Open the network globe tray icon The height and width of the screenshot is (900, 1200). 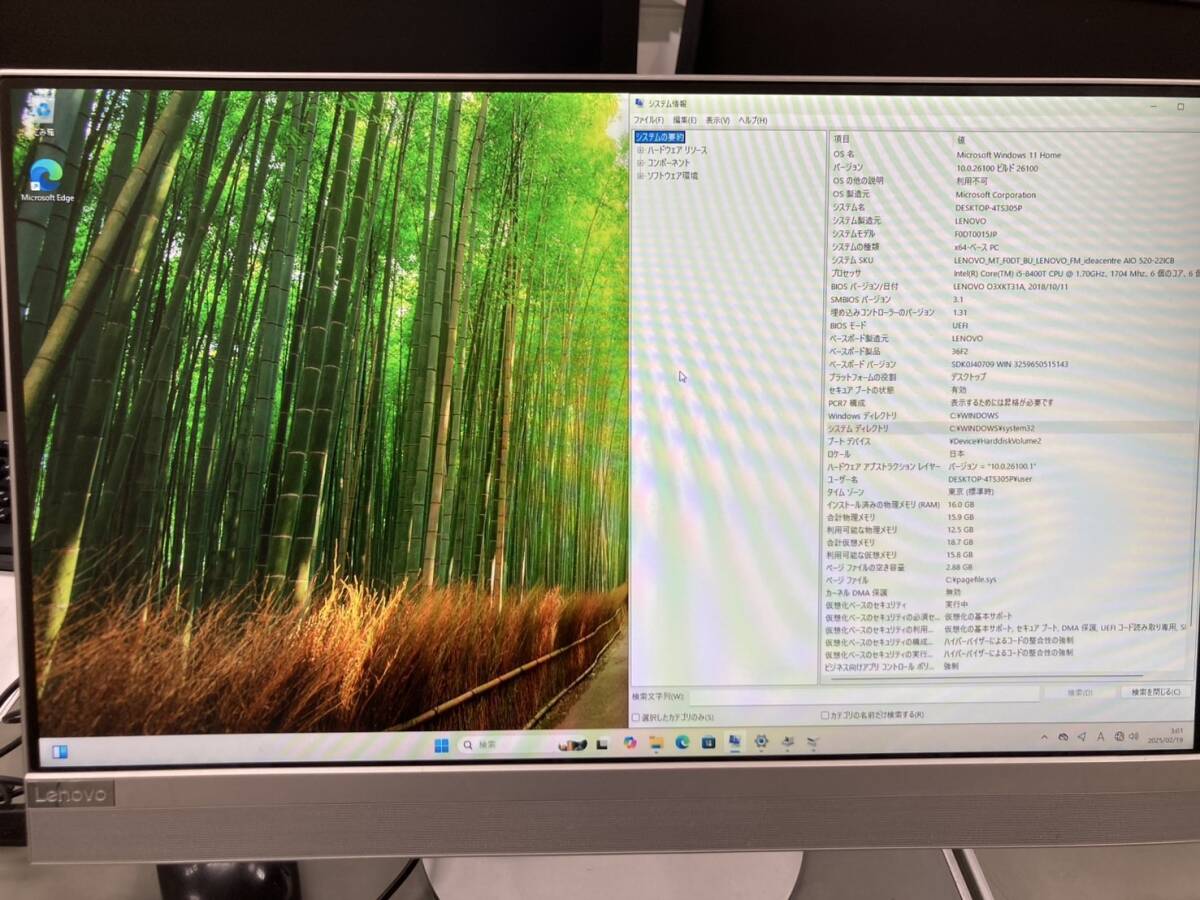[x=1119, y=736]
